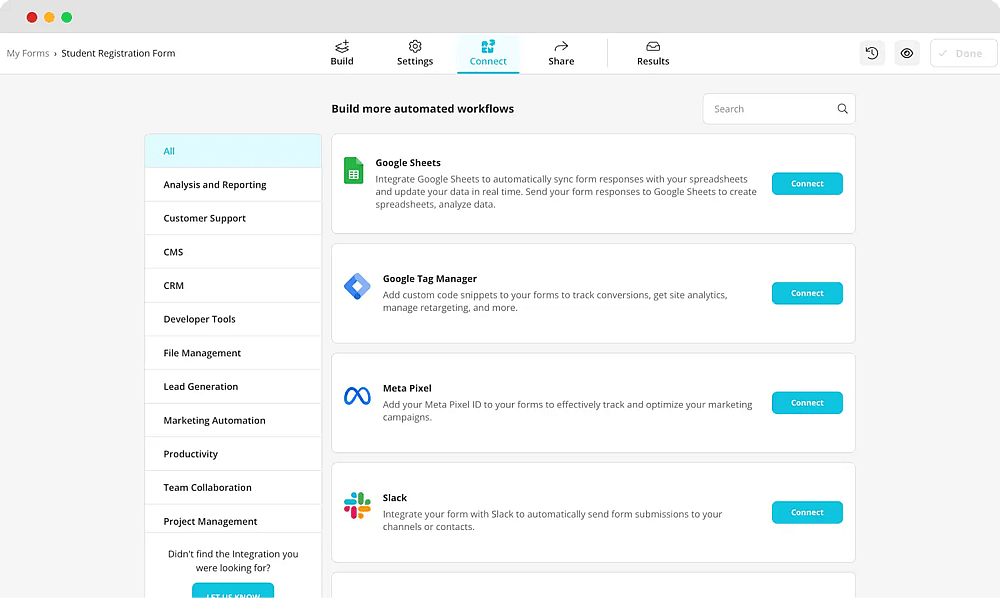Select the All category

coord(233,151)
